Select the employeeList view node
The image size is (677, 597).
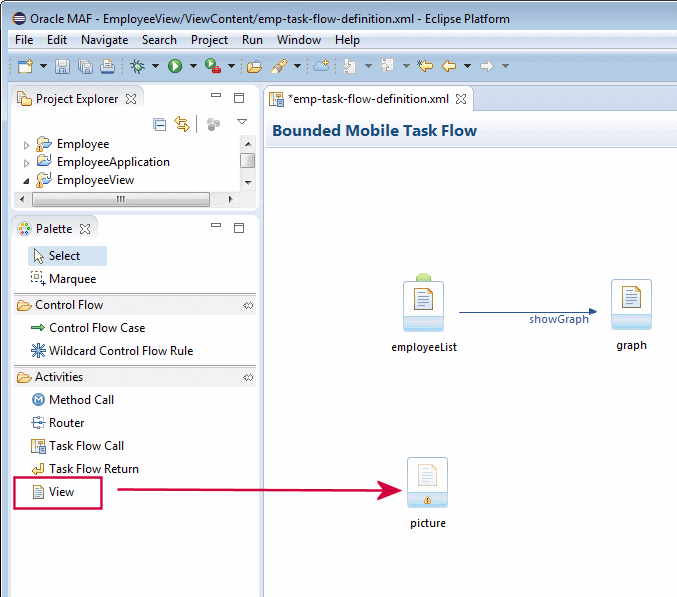coord(424,306)
